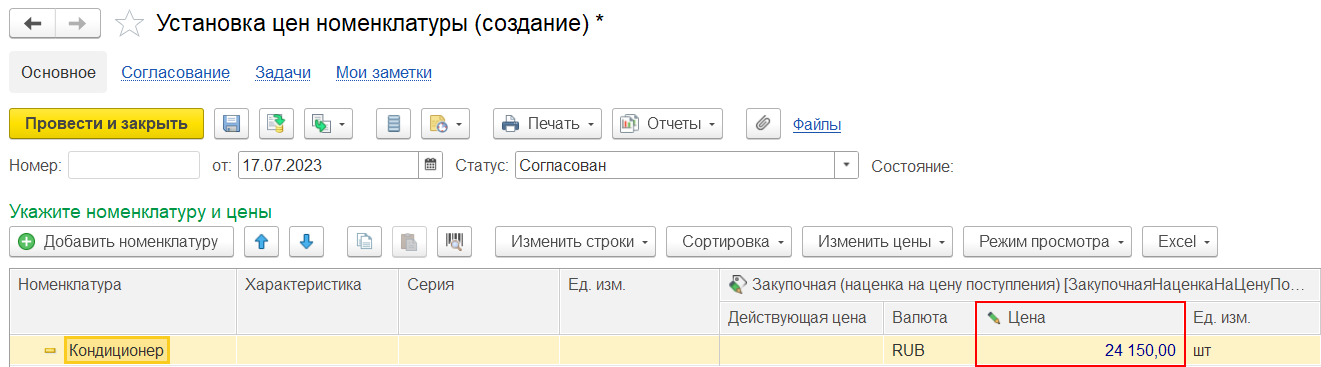This screenshot has width=1321, height=367.
Task: Open document movements list icon
Action: click(393, 124)
